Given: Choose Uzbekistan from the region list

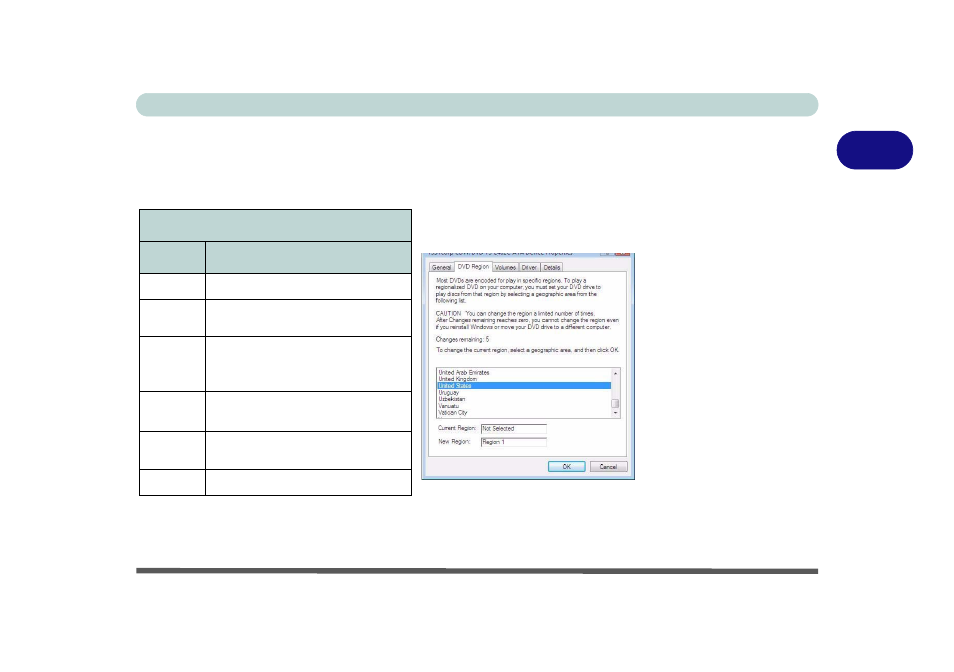Looking at the screenshot, I should click(x=524, y=399).
